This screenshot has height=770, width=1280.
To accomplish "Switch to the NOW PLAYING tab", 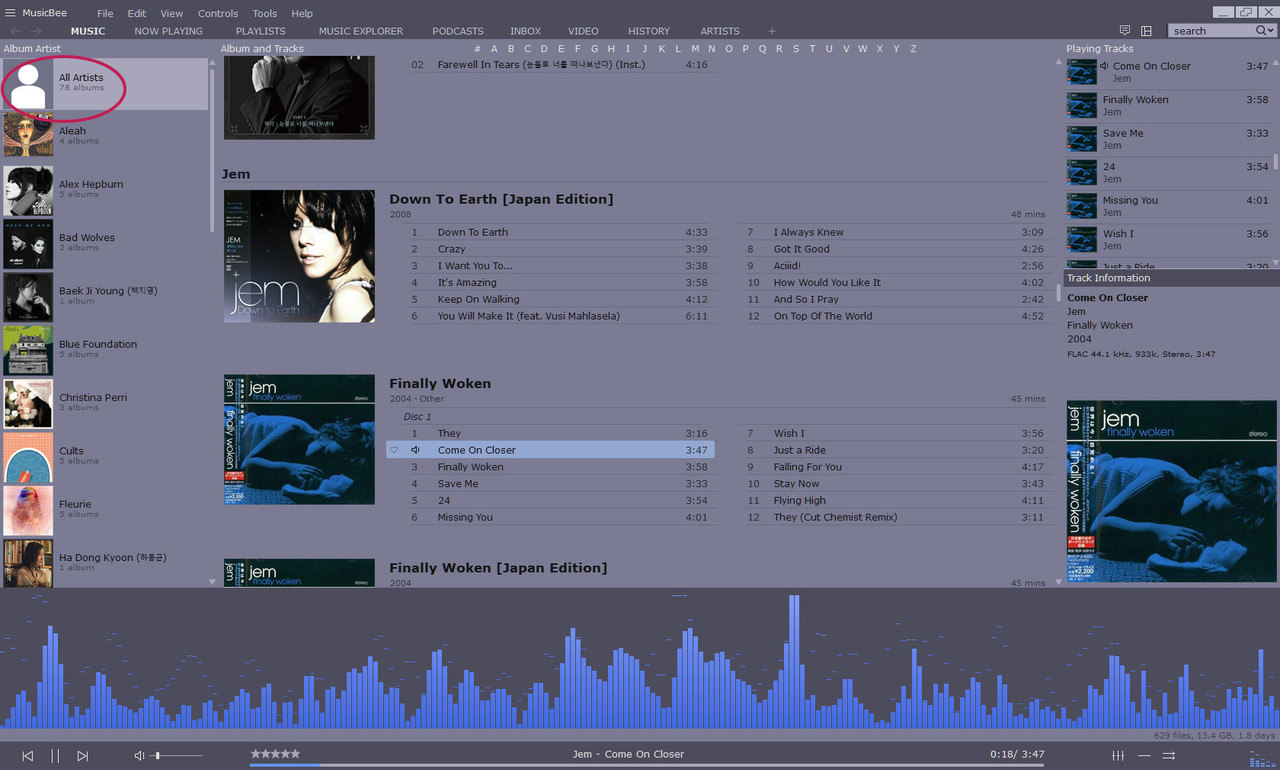I will pos(168,31).
